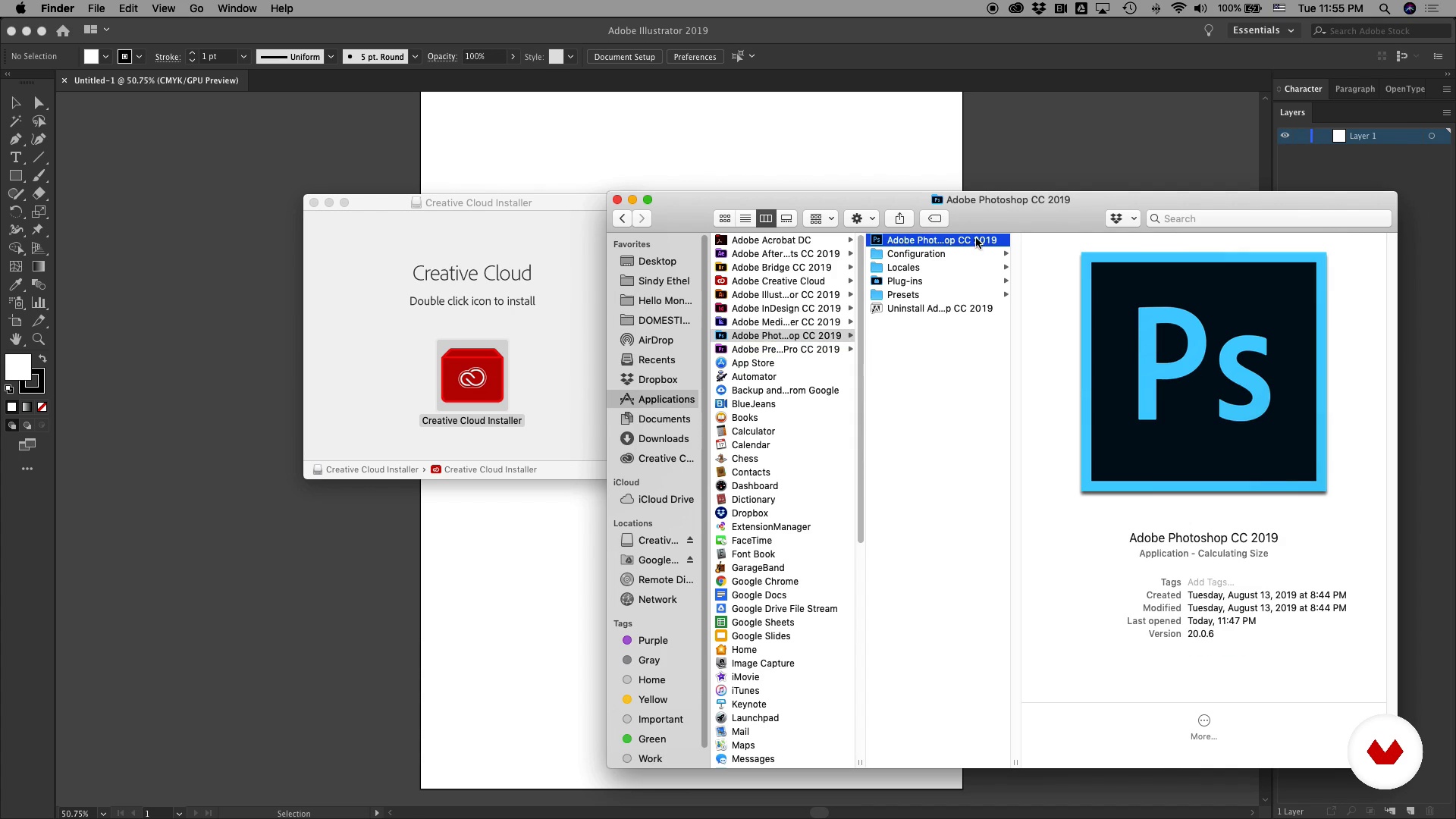Expand Adobe Phot...op CC 2019 folder

[x=850, y=335]
